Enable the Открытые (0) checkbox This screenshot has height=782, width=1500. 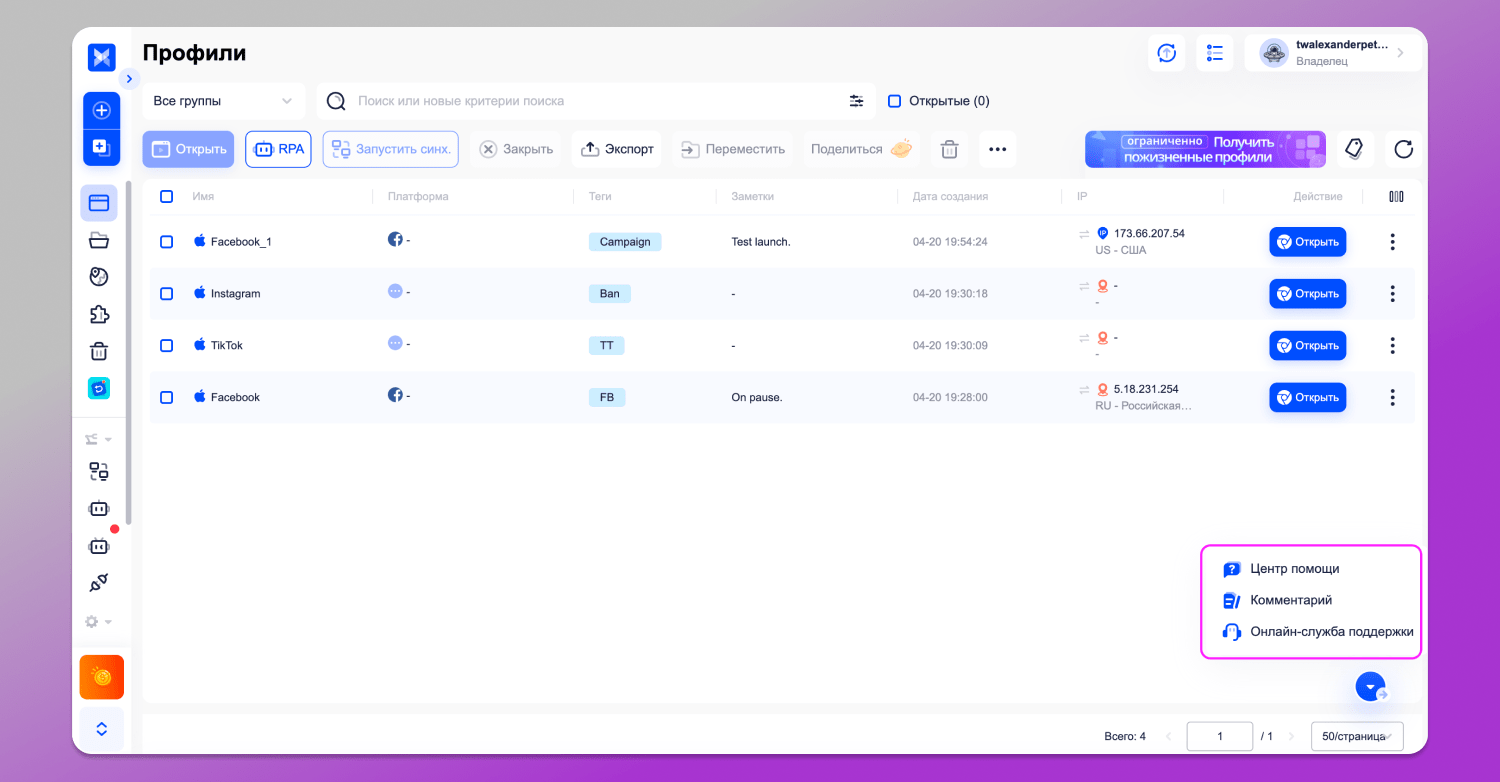click(895, 101)
